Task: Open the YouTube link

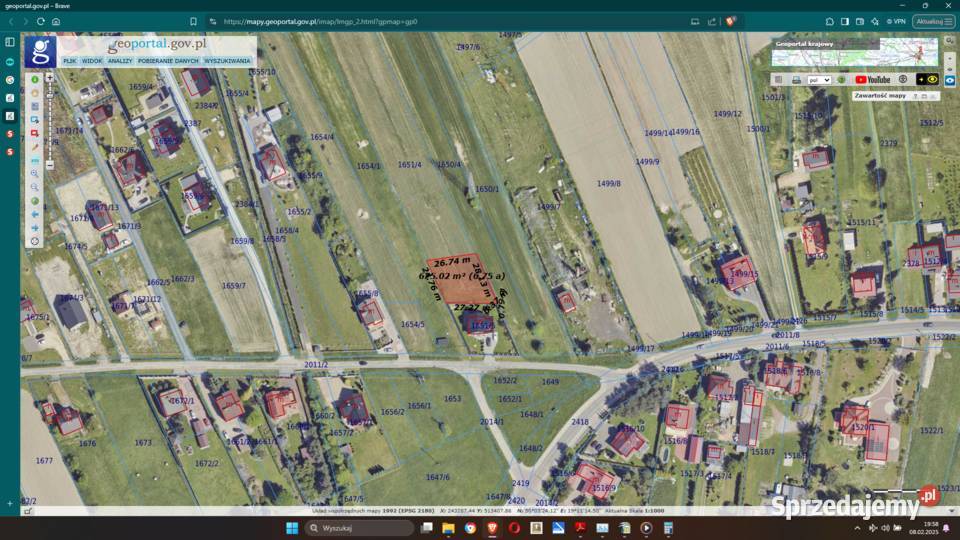Action: pyautogui.click(x=872, y=80)
